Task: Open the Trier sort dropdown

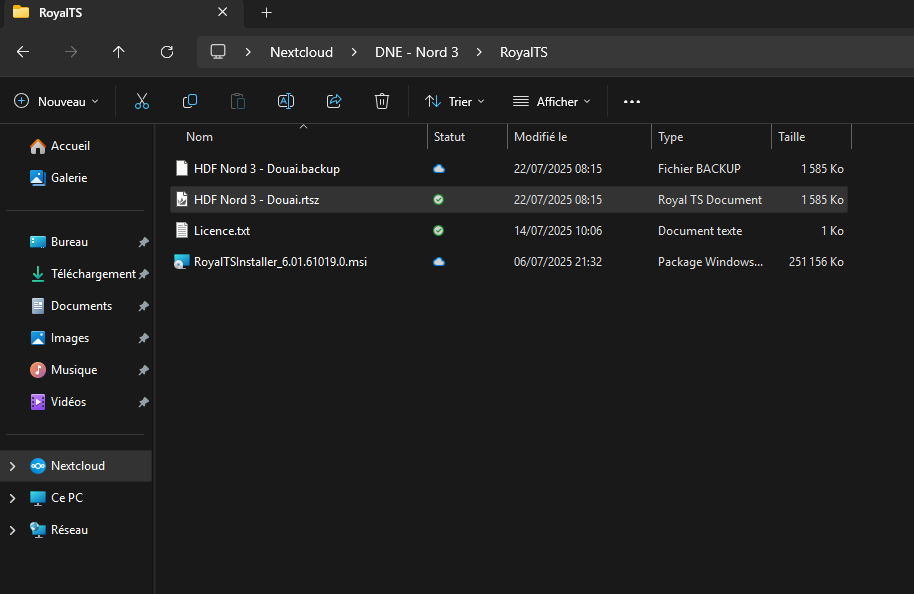Action: [455, 101]
